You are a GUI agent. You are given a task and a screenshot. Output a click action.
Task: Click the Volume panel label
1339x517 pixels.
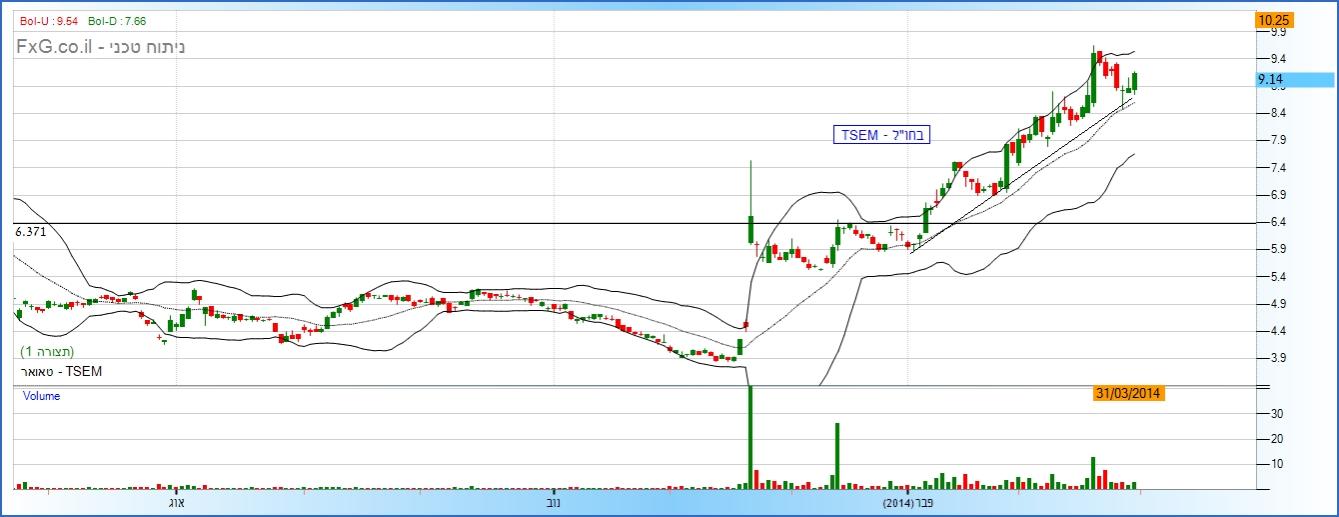42,396
